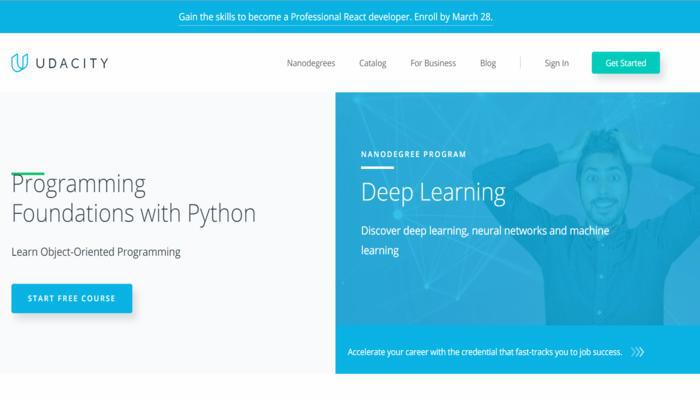700x400 pixels.
Task: Click 'Learn Object-Oriented Programming' subtitle
Action: (96, 252)
